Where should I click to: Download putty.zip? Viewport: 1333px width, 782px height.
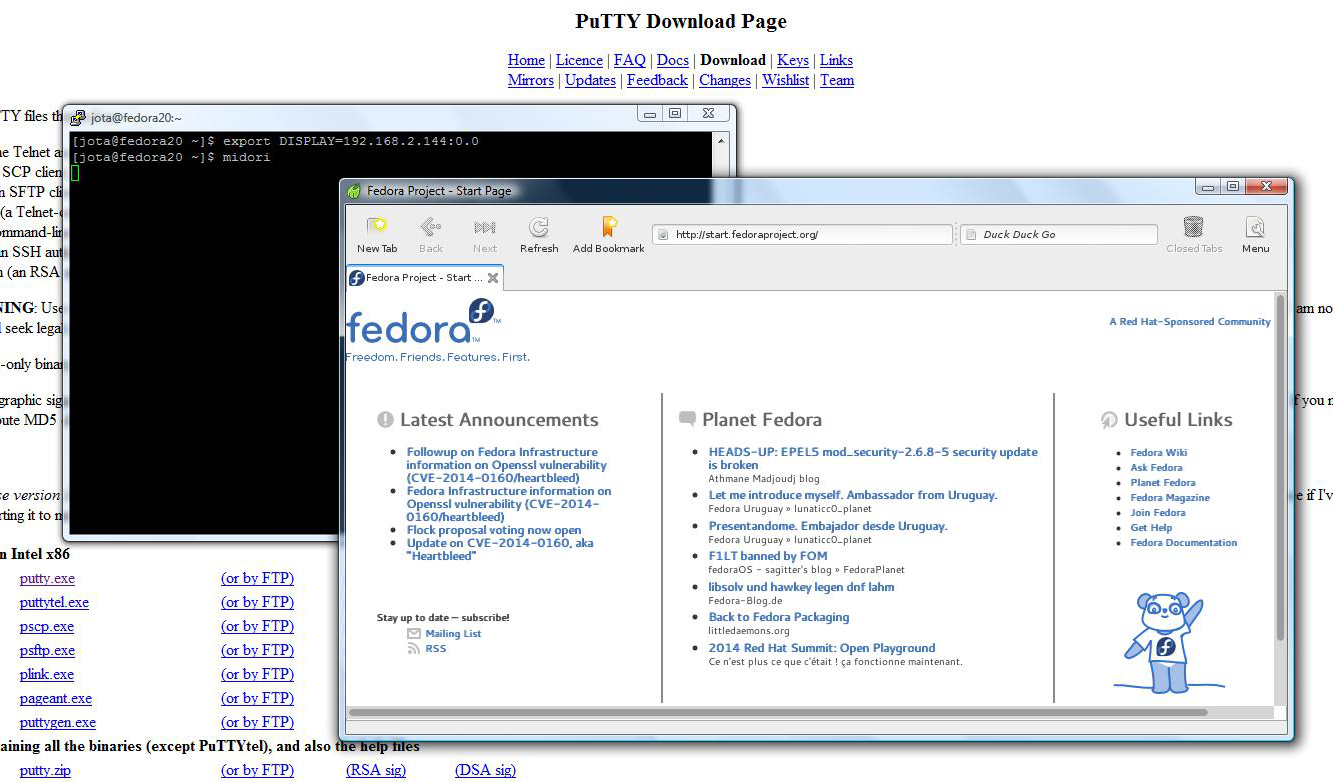point(45,770)
